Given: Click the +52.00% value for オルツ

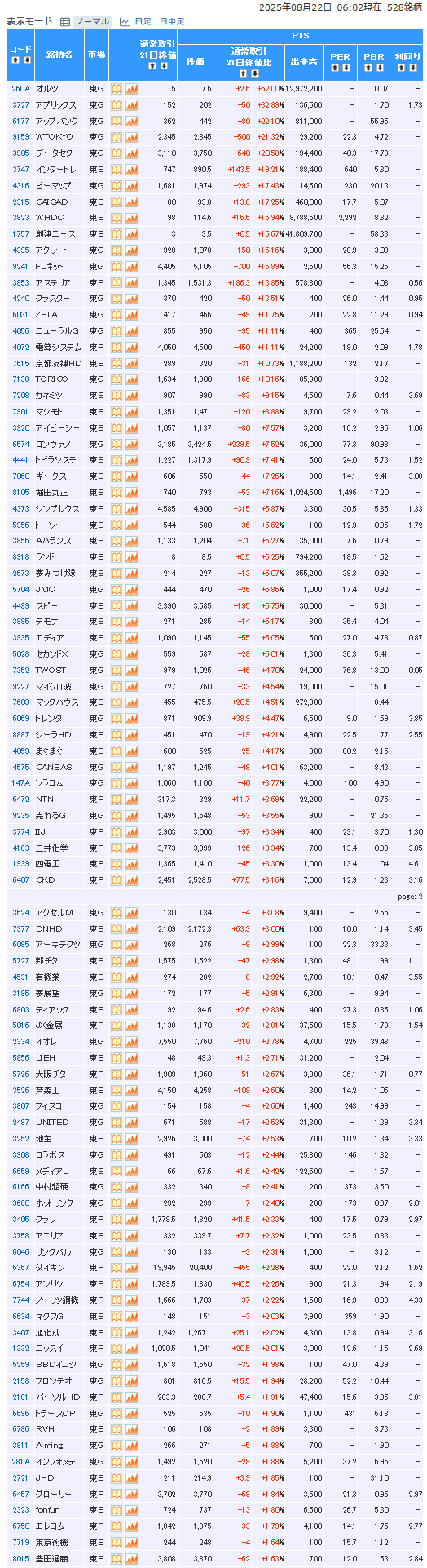Looking at the screenshot, I should (271, 89).
